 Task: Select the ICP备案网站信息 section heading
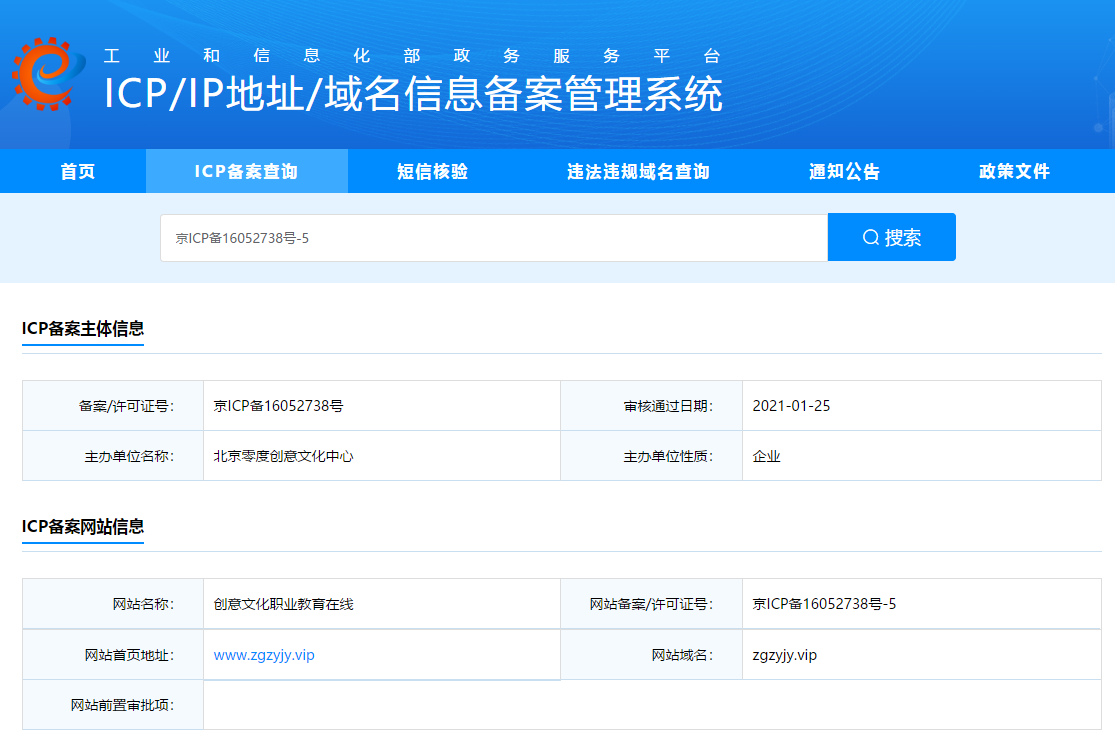pos(82,526)
